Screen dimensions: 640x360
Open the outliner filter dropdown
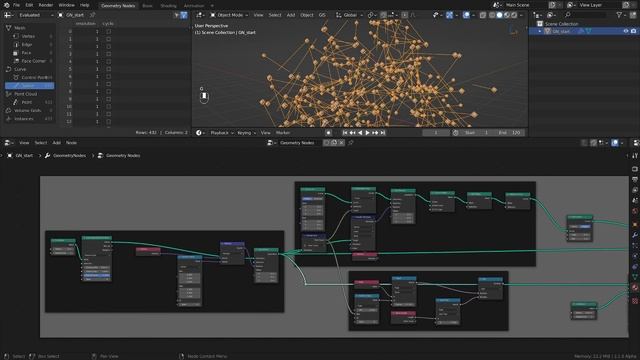(621, 15)
